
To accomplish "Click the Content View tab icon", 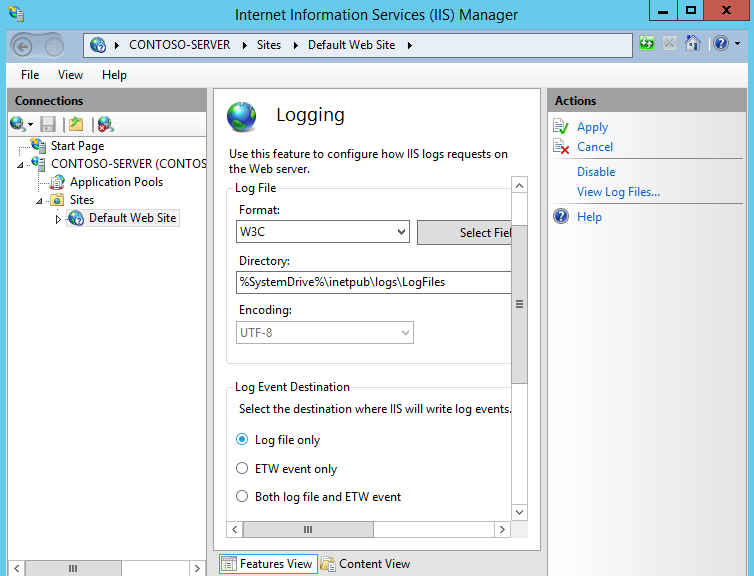I will pos(328,563).
